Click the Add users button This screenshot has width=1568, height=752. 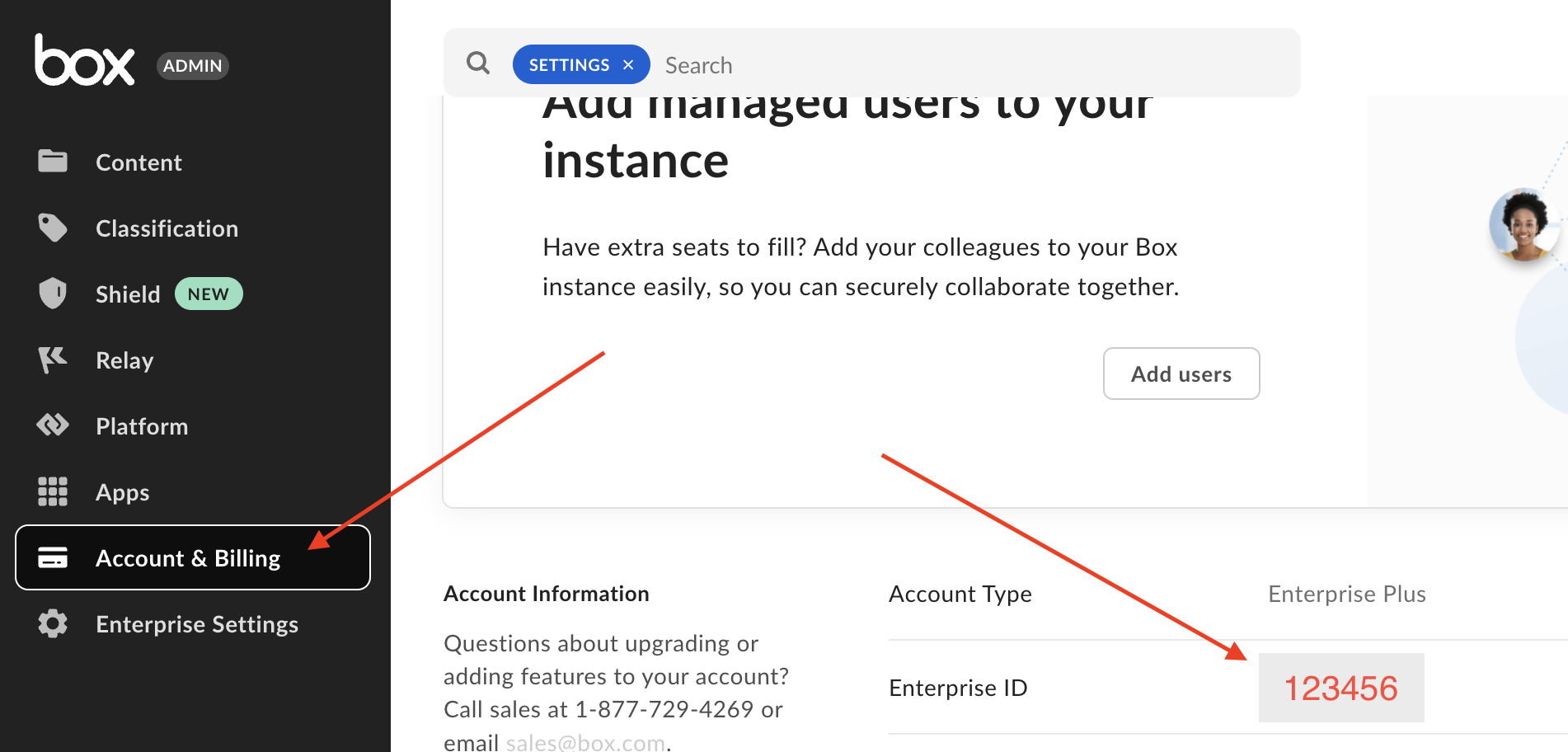pos(1181,374)
